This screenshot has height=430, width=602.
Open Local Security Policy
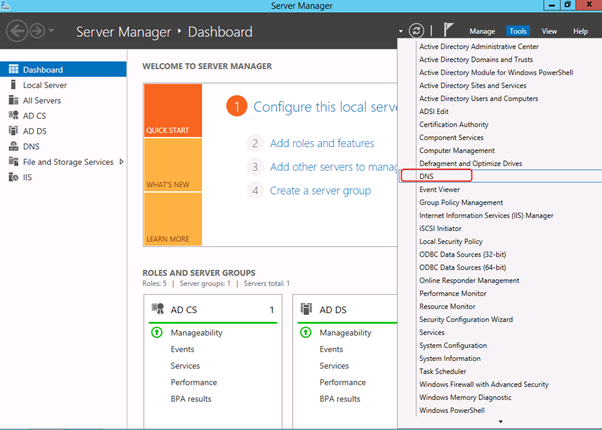point(451,241)
